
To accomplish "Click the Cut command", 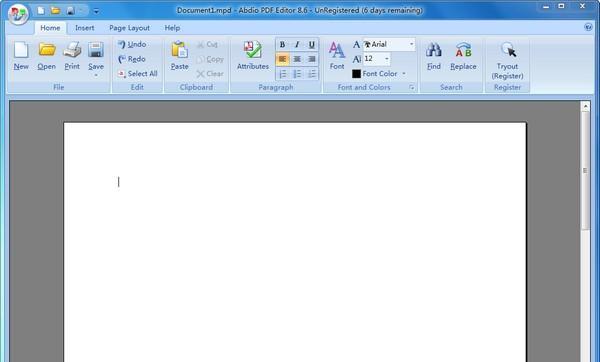I will [x=207, y=44].
